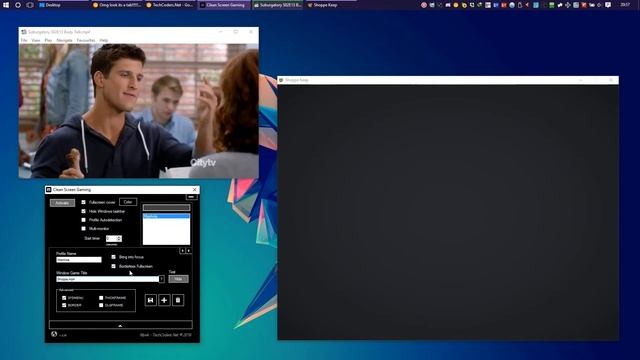Save the current profile with the floppy icon
Screen dimensions: 640x360
coord(150,300)
